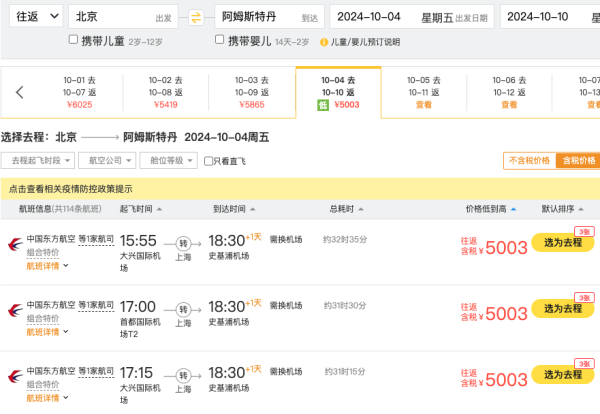Click 首都国际机场T2 airport text
Viewport: 600px width, 414px height.
140,328
